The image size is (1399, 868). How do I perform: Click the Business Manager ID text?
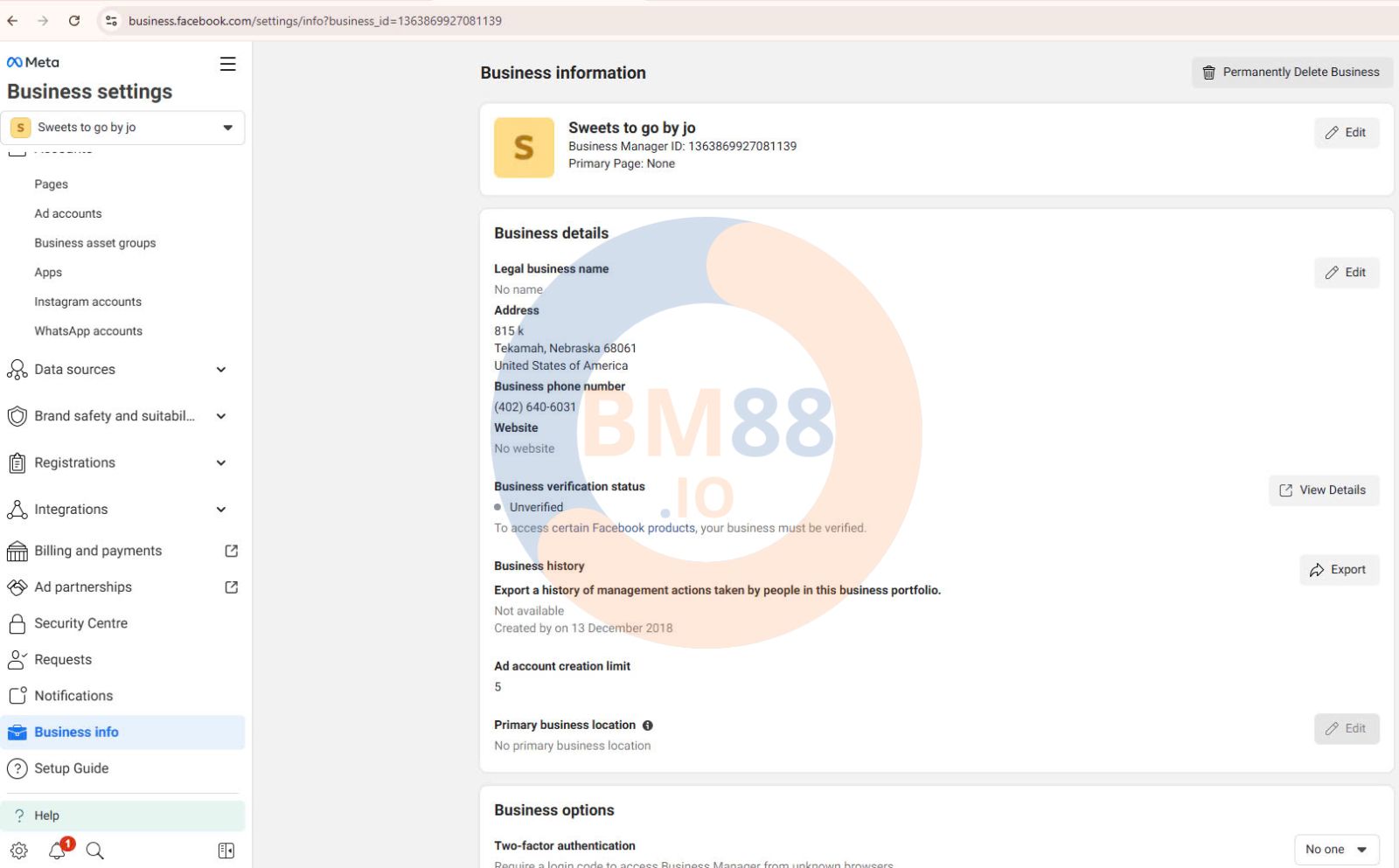click(682, 147)
